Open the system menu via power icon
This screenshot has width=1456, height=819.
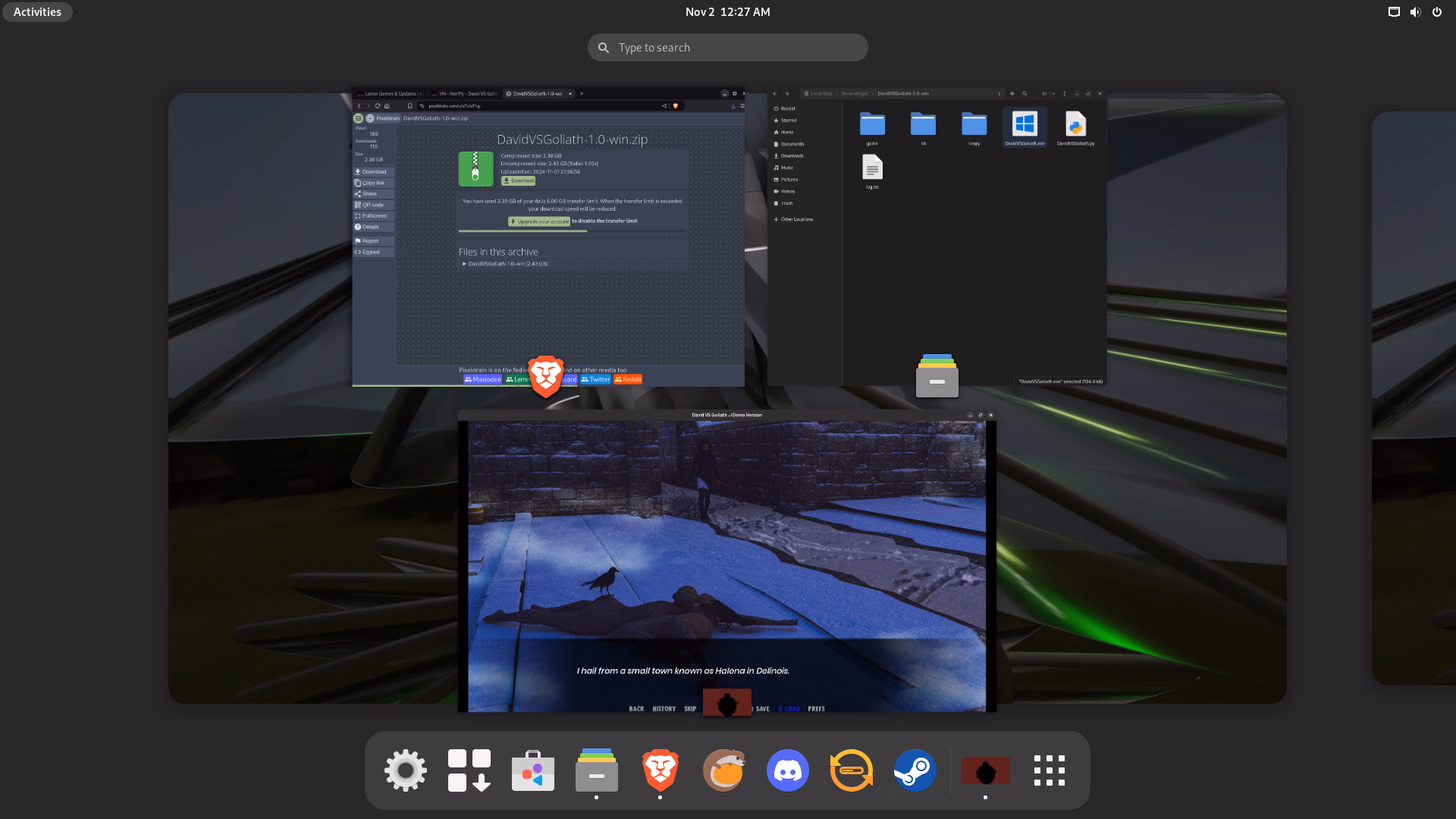coord(1437,12)
